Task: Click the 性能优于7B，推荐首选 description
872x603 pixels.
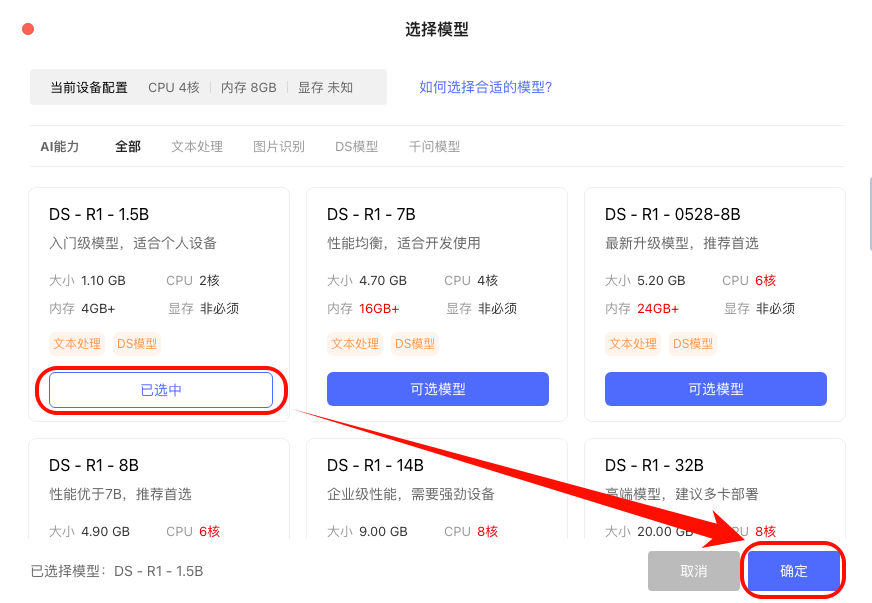Action: pos(120,494)
